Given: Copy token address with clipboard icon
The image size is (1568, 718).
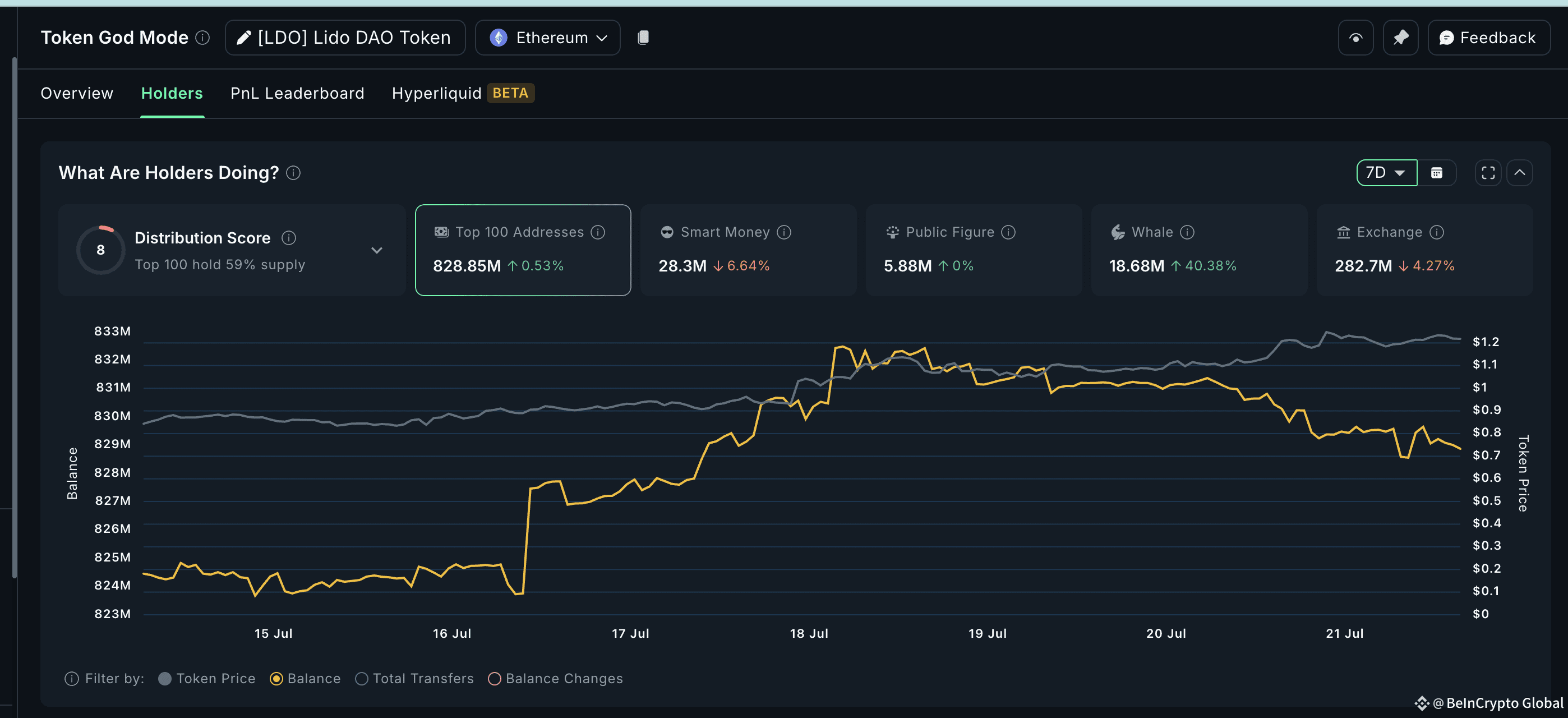Looking at the screenshot, I should point(643,38).
